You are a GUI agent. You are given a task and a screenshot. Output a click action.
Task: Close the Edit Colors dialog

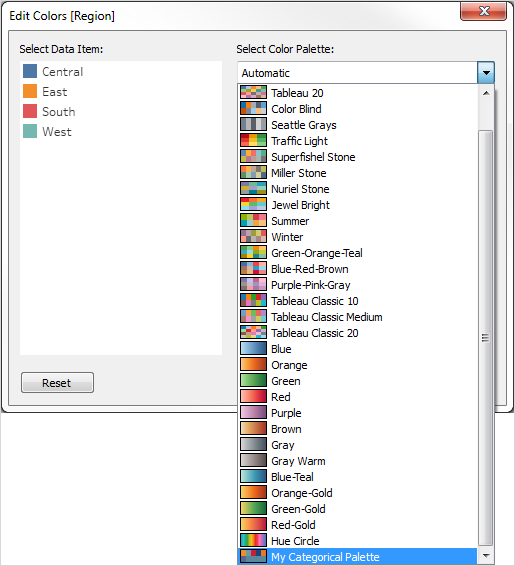click(x=484, y=11)
